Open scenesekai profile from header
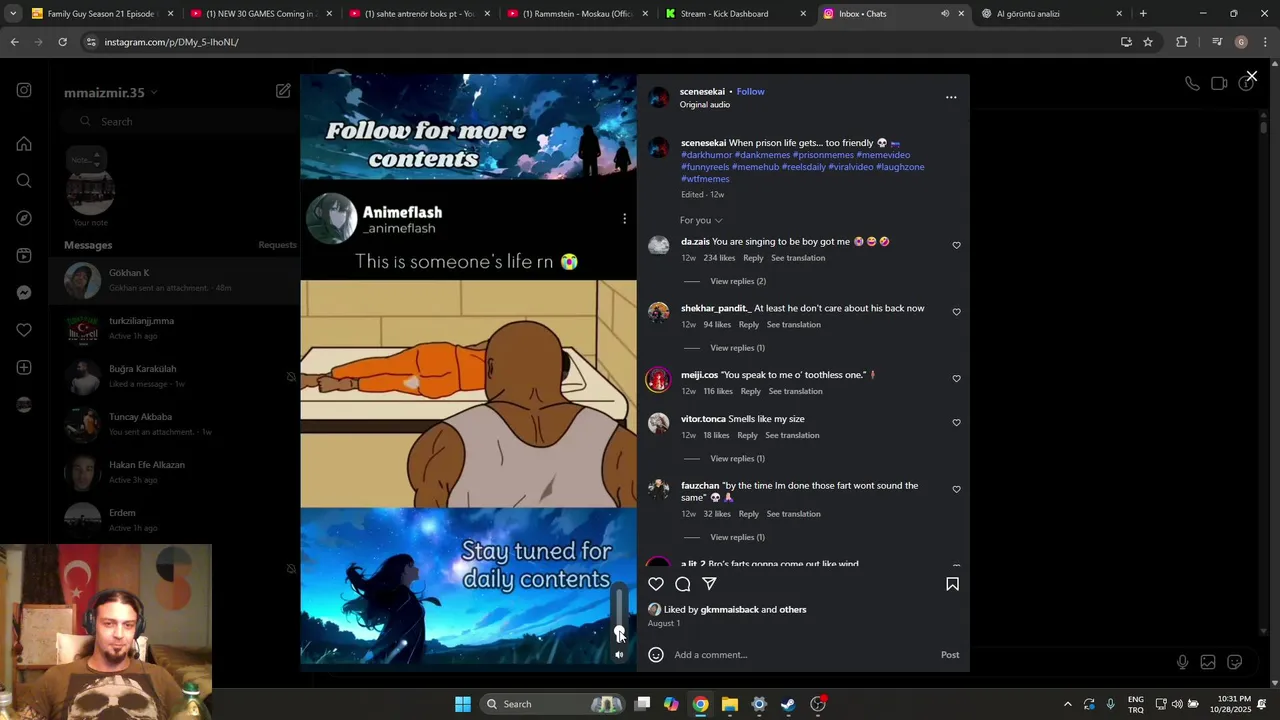The width and height of the screenshot is (1280, 720). (702, 92)
